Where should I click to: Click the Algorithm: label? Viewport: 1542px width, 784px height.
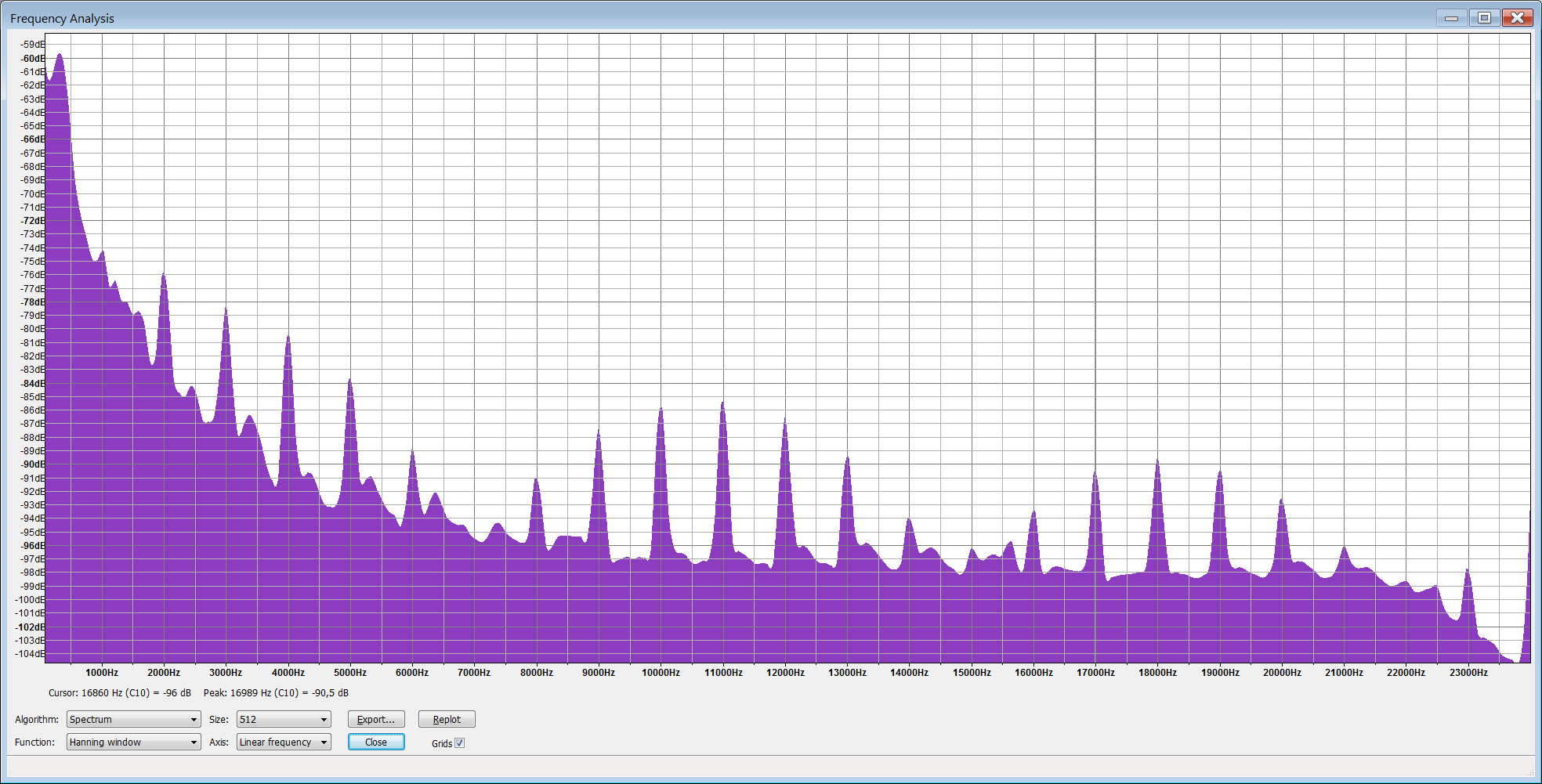tap(37, 719)
